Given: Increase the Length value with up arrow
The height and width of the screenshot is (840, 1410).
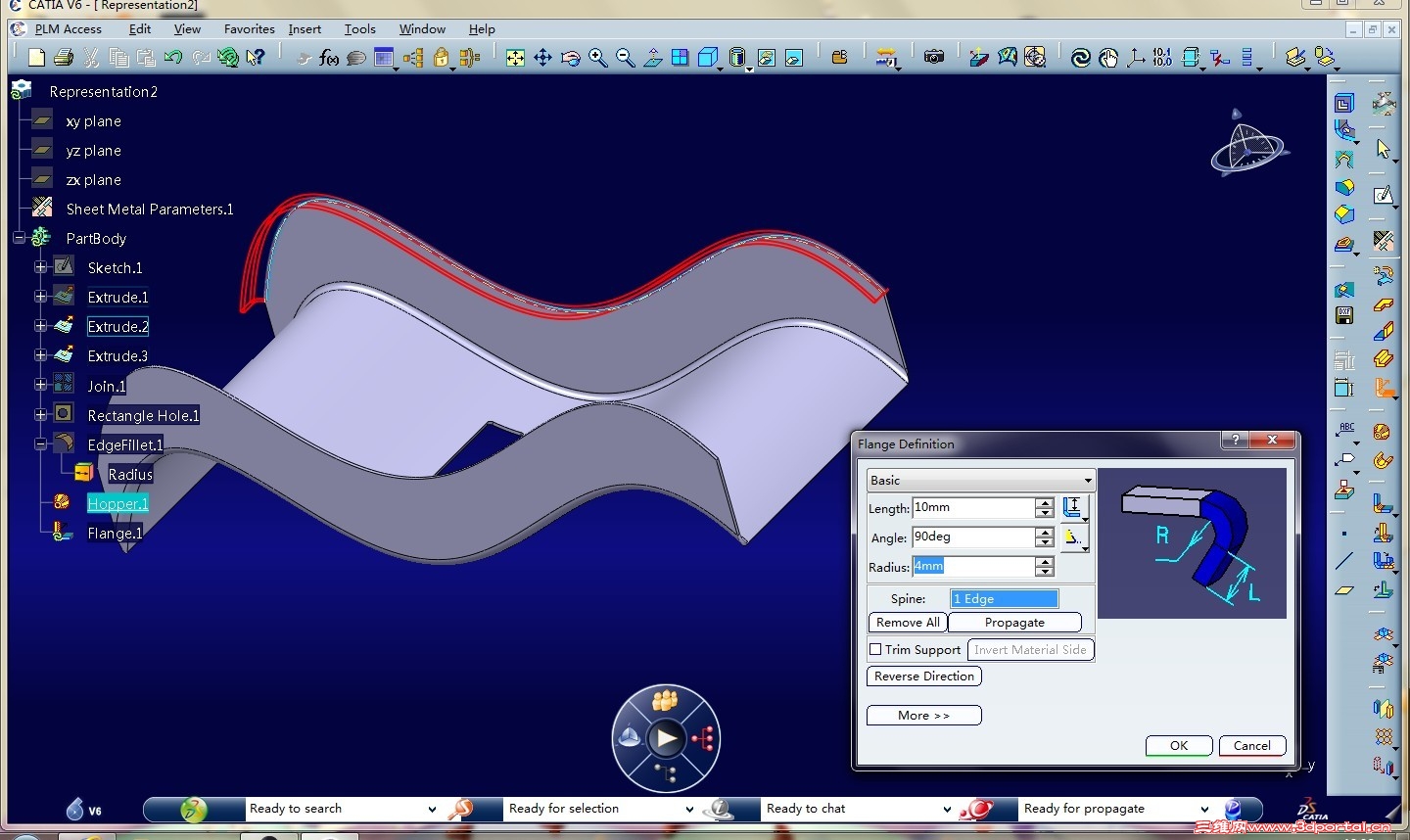Looking at the screenshot, I should click(x=1045, y=502).
